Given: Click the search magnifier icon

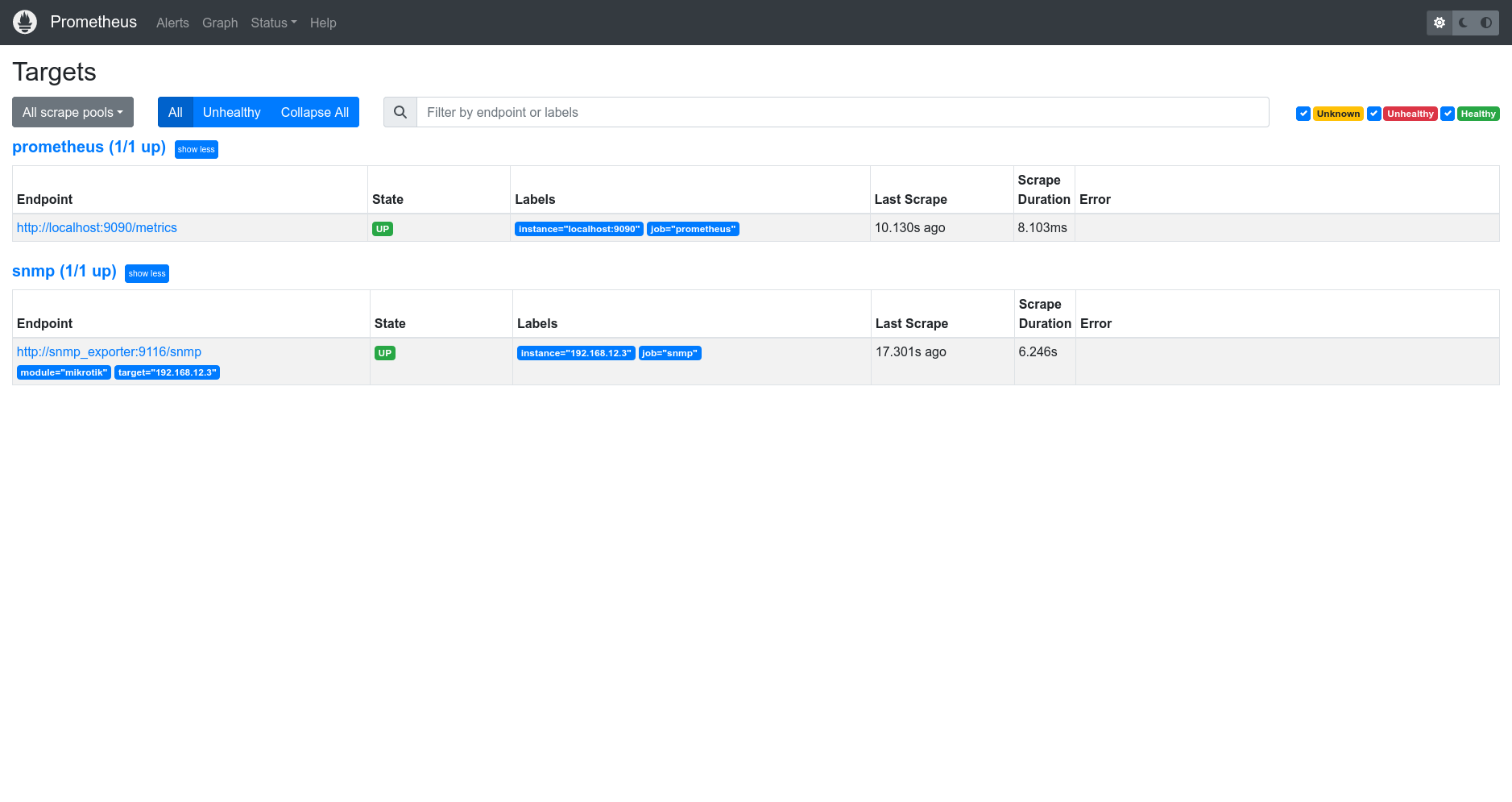Looking at the screenshot, I should [x=400, y=112].
